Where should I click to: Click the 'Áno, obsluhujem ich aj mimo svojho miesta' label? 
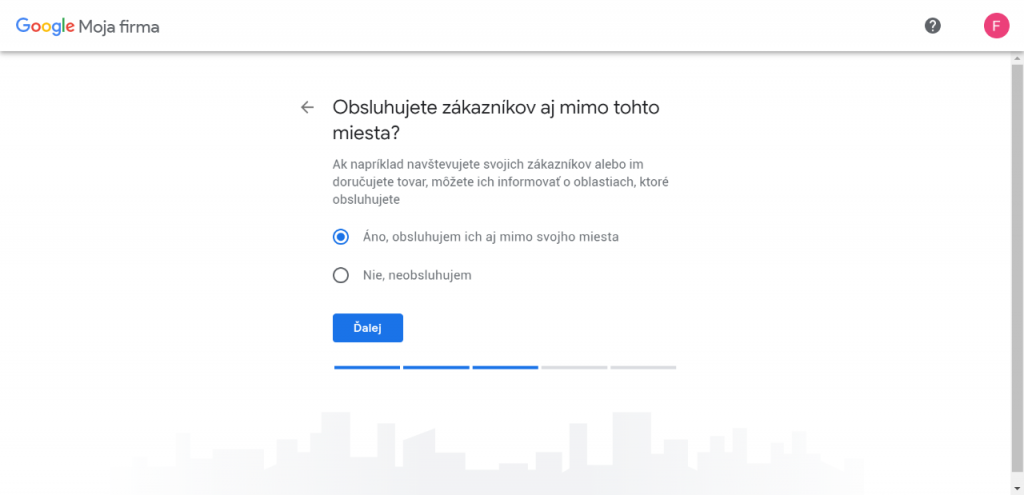[491, 237]
